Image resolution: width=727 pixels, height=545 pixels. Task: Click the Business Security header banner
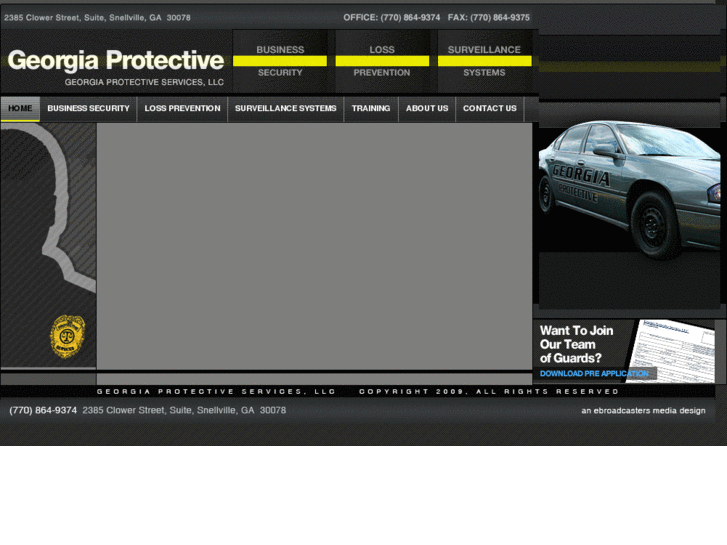pyautogui.click(x=280, y=61)
